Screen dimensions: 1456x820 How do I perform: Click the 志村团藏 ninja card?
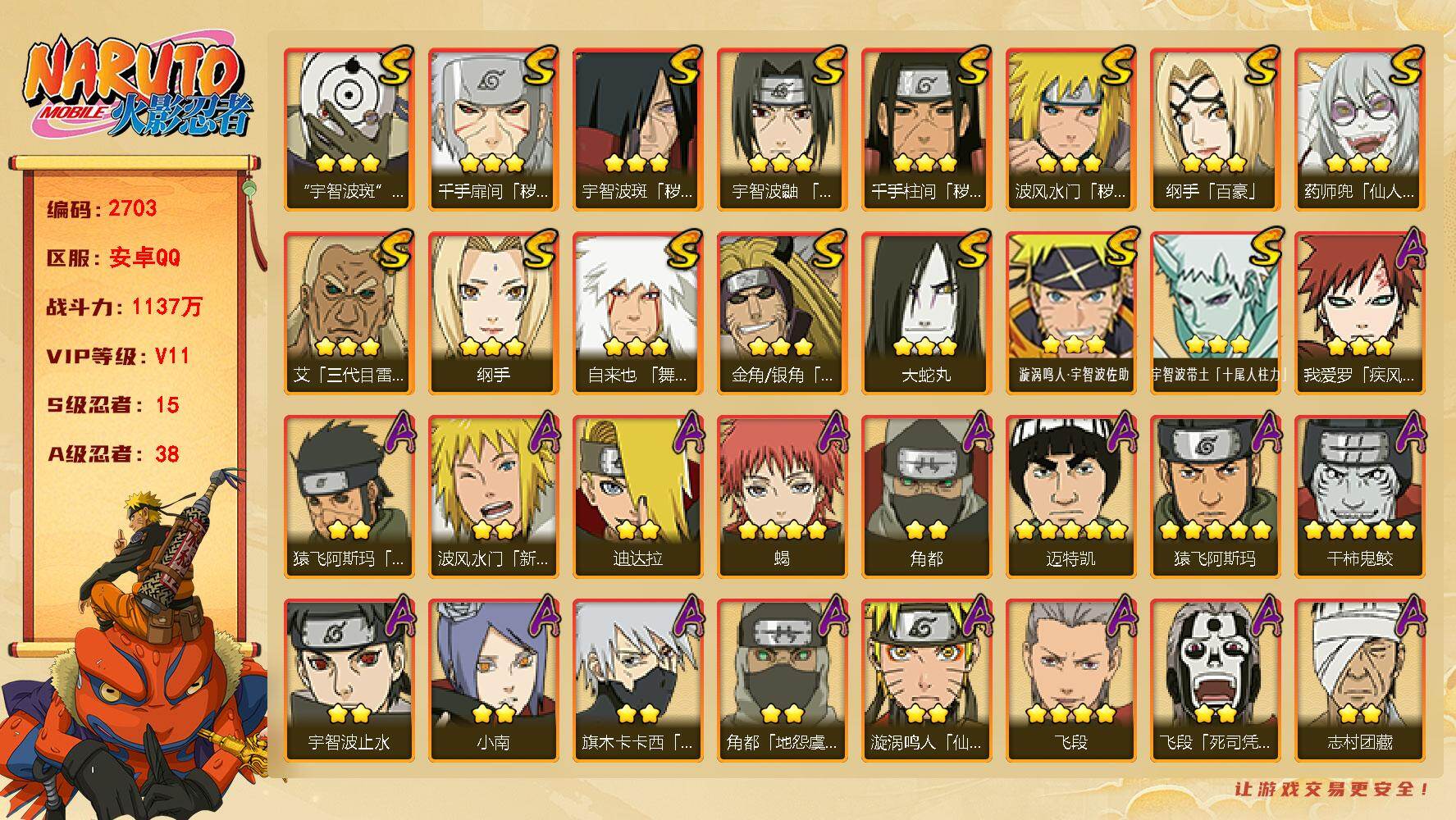tap(1359, 681)
